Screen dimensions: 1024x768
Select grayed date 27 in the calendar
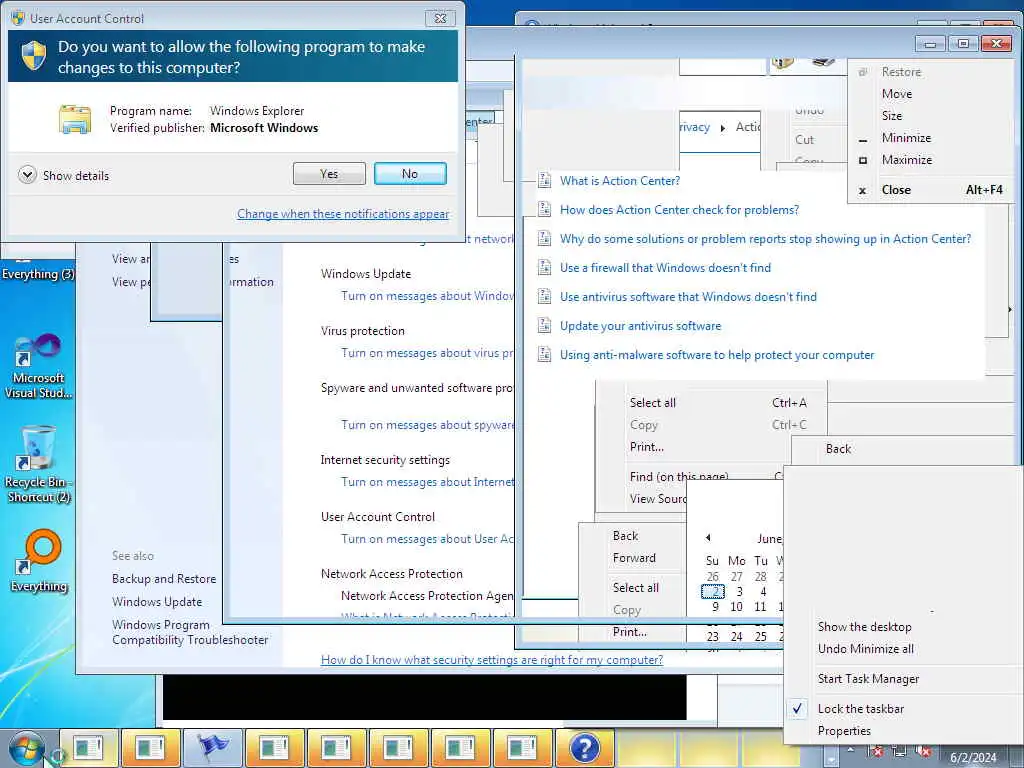tap(737, 577)
